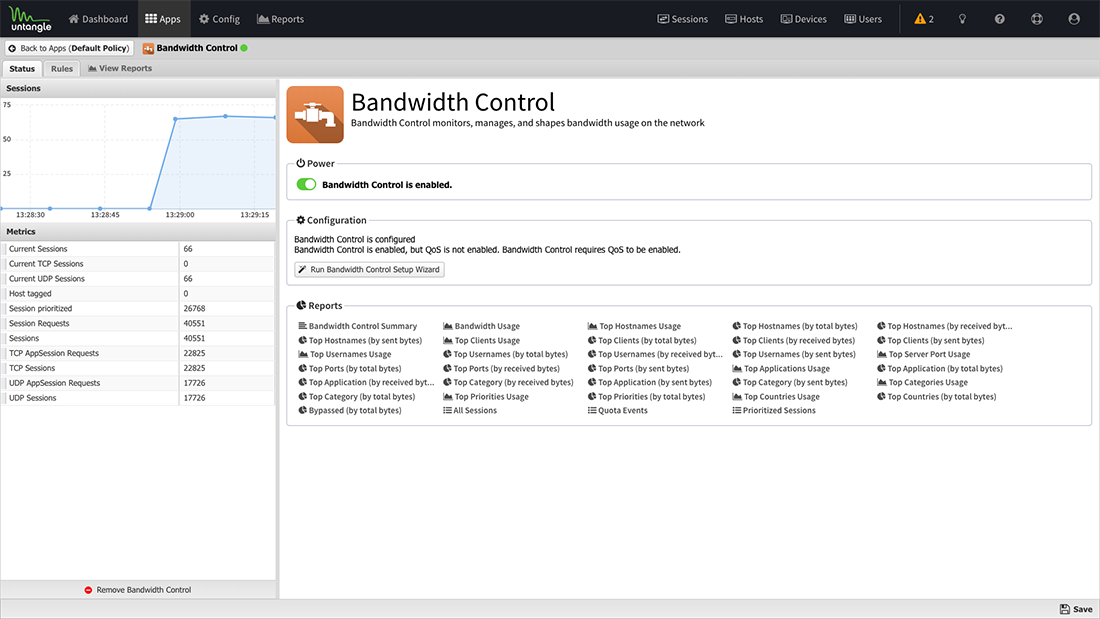Image resolution: width=1100 pixels, height=619 pixels.
Task: Select the Session prioritized metric row
Action: [x=138, y=309]
